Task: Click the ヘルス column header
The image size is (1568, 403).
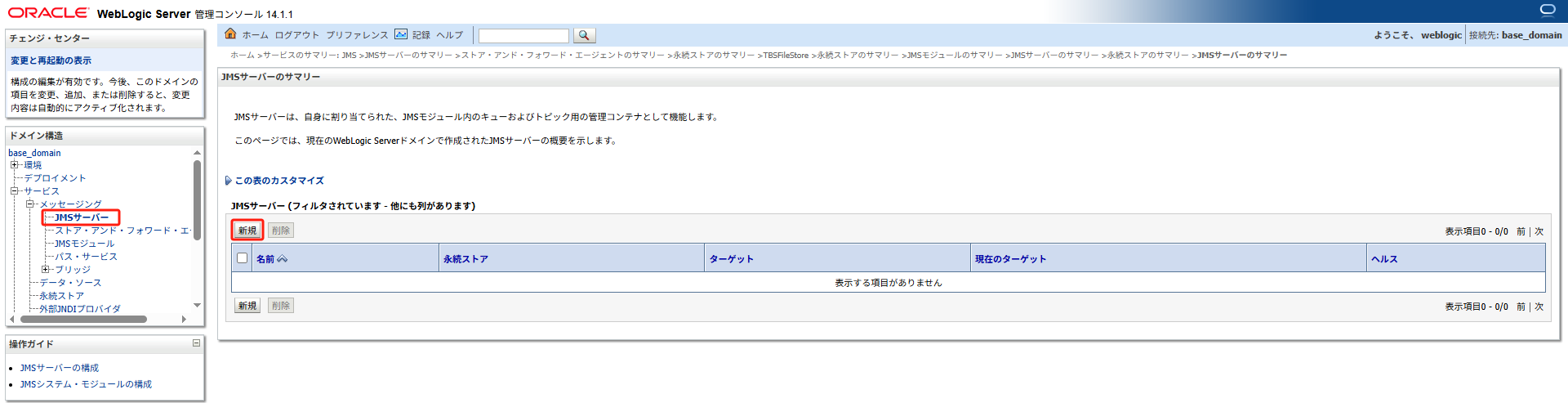Action: click(1384, 259)
